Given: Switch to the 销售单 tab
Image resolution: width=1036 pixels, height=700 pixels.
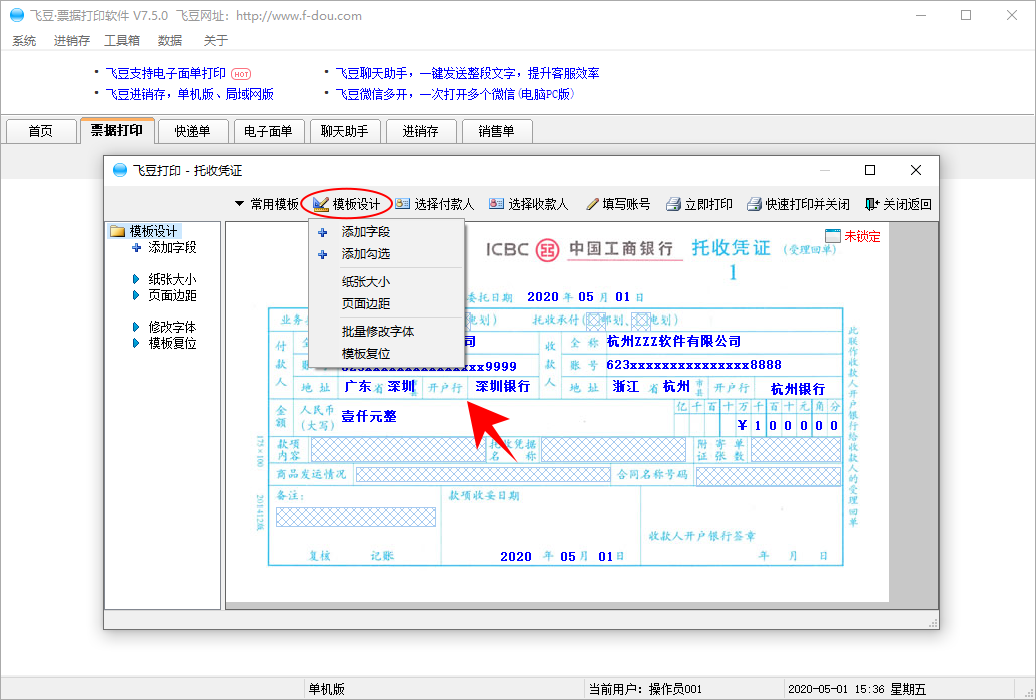Looking at the screenshot, I should click(x=496, y=131).
